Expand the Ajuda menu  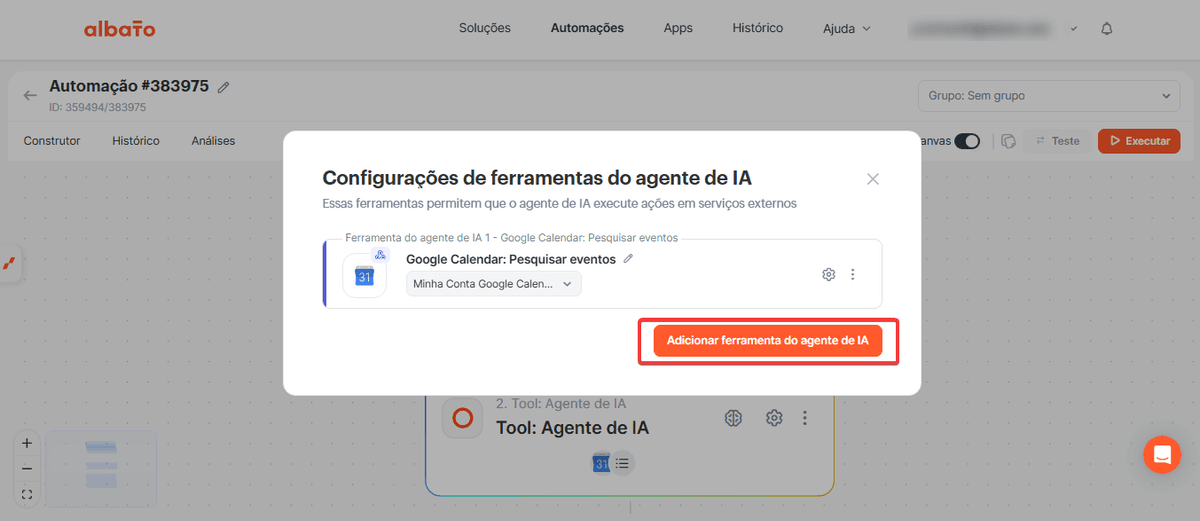(x=846, y=29)
